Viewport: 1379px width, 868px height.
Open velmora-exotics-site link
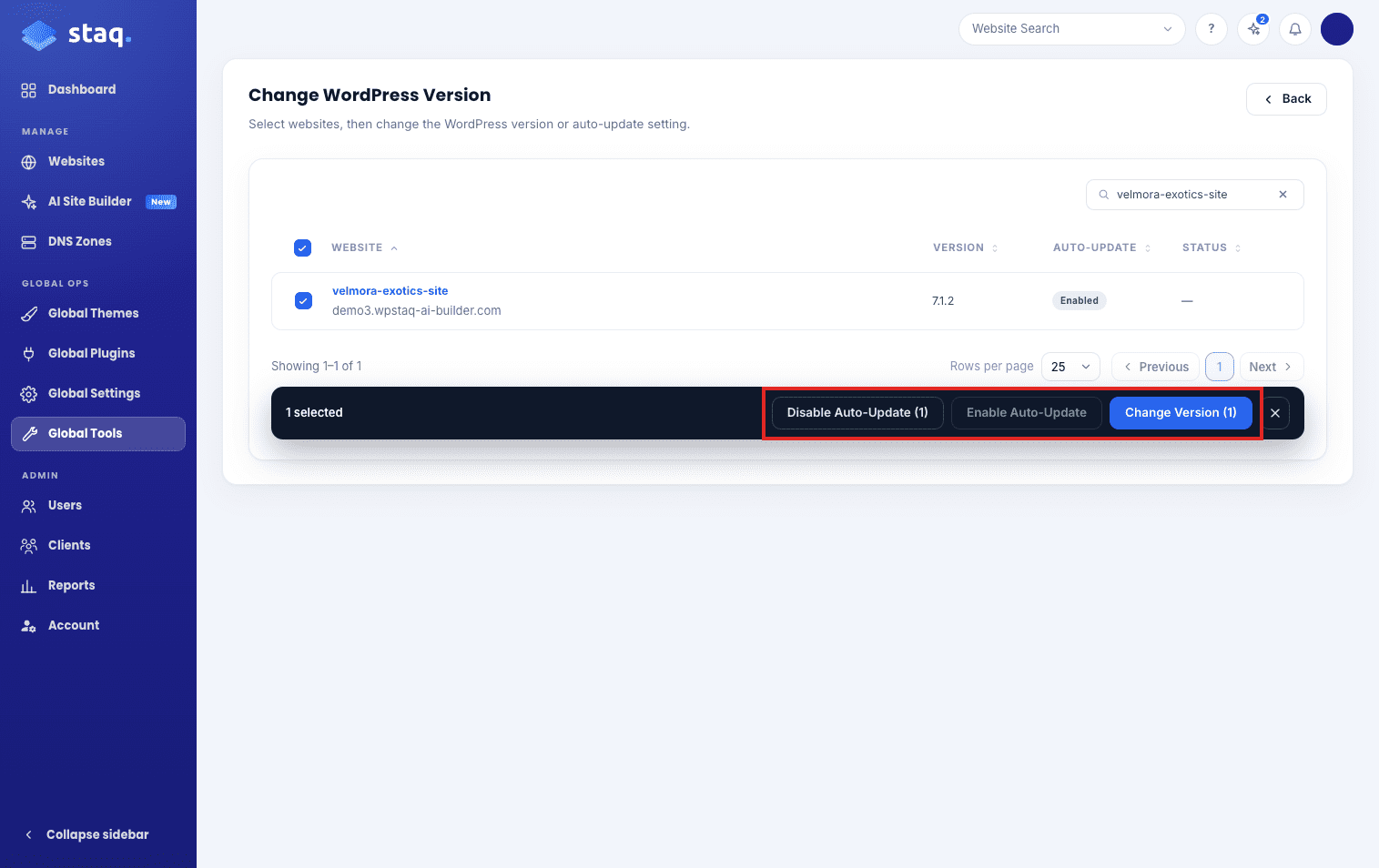[390, 291]
